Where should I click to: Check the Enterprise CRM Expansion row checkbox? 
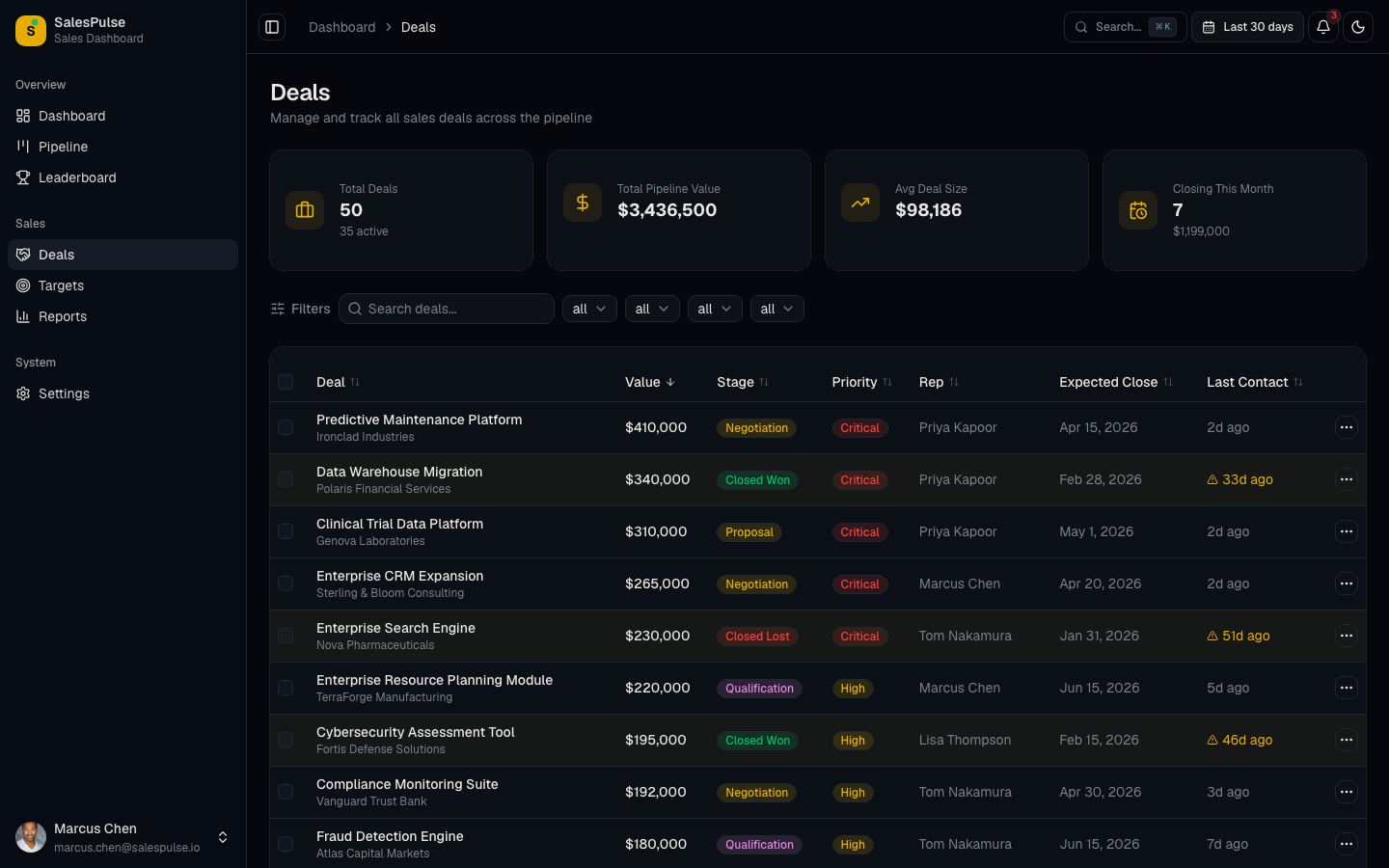pyautogui.click(x=286, y=583)
